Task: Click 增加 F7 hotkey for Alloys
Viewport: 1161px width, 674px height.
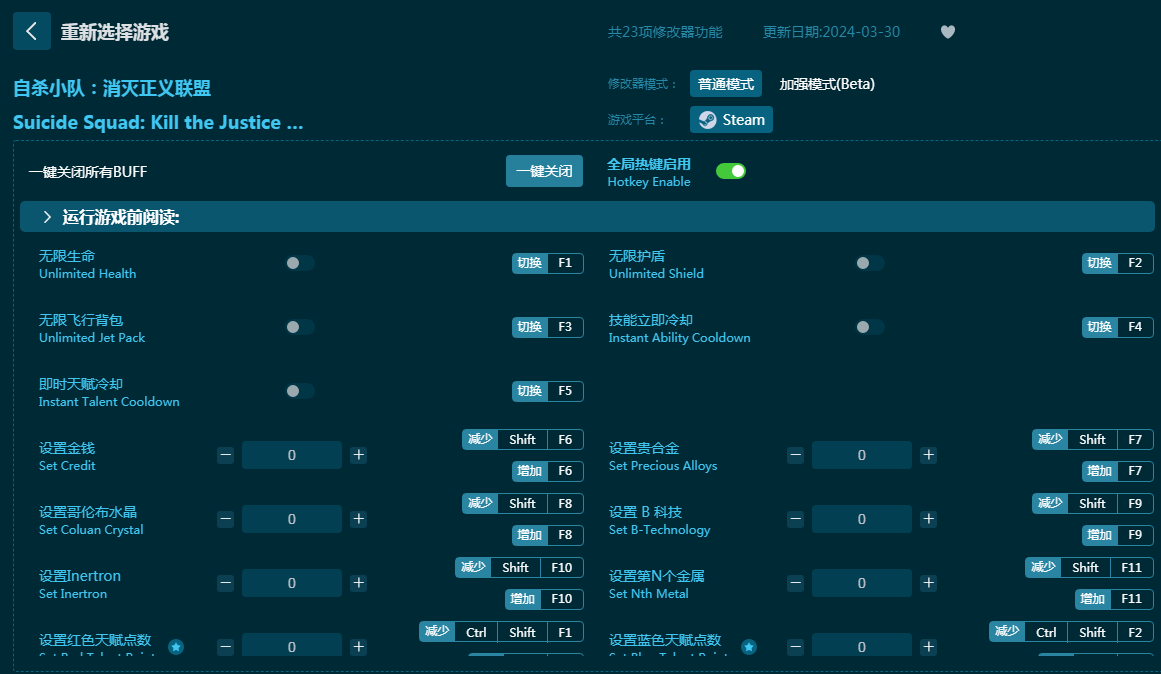Action: click(1117, 470)
